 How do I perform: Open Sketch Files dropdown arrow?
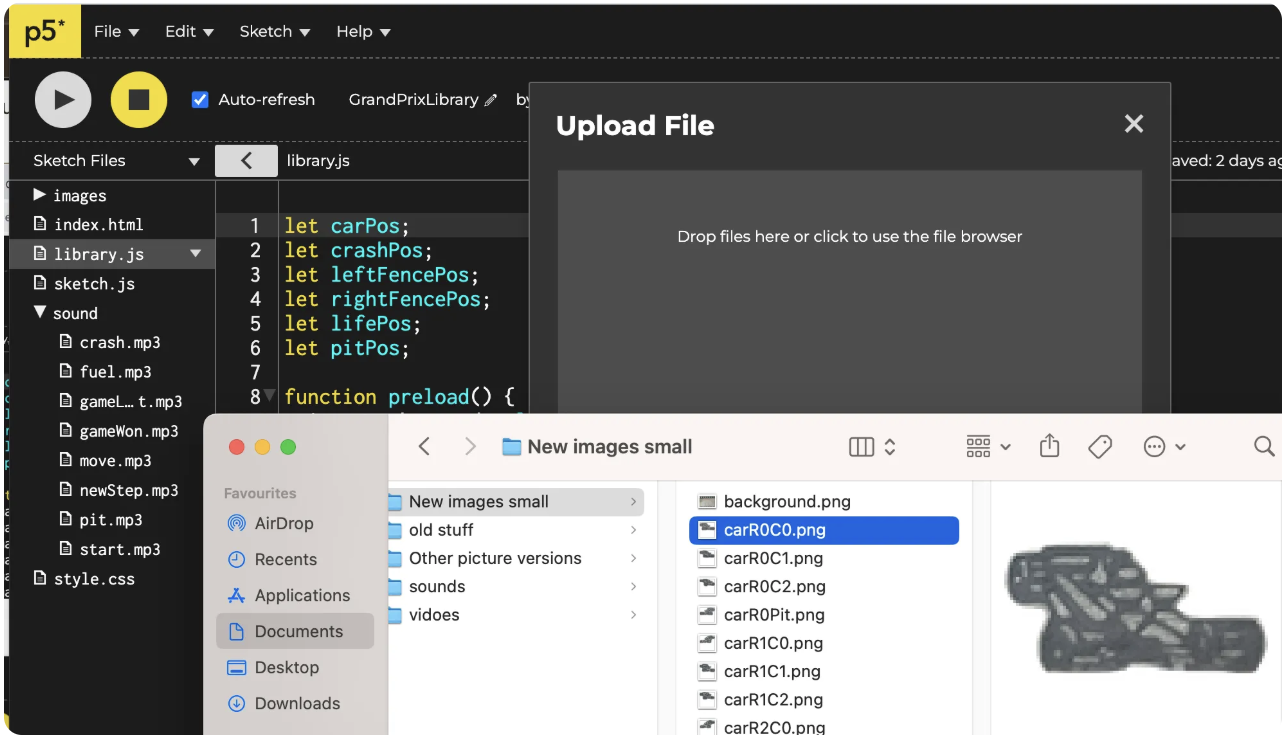(x=194, y=161)
